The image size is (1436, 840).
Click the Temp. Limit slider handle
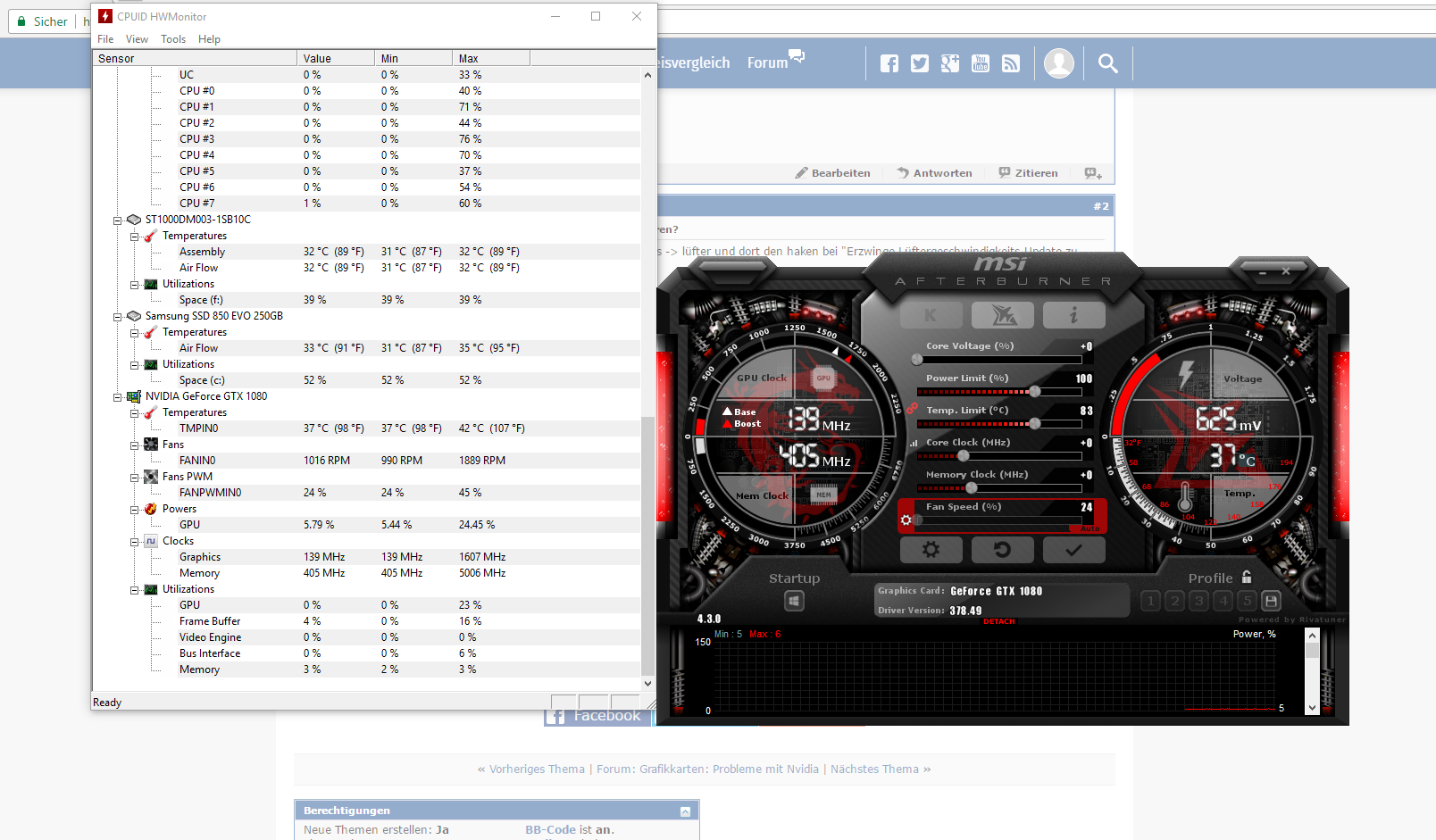[x=1035, y=424]
